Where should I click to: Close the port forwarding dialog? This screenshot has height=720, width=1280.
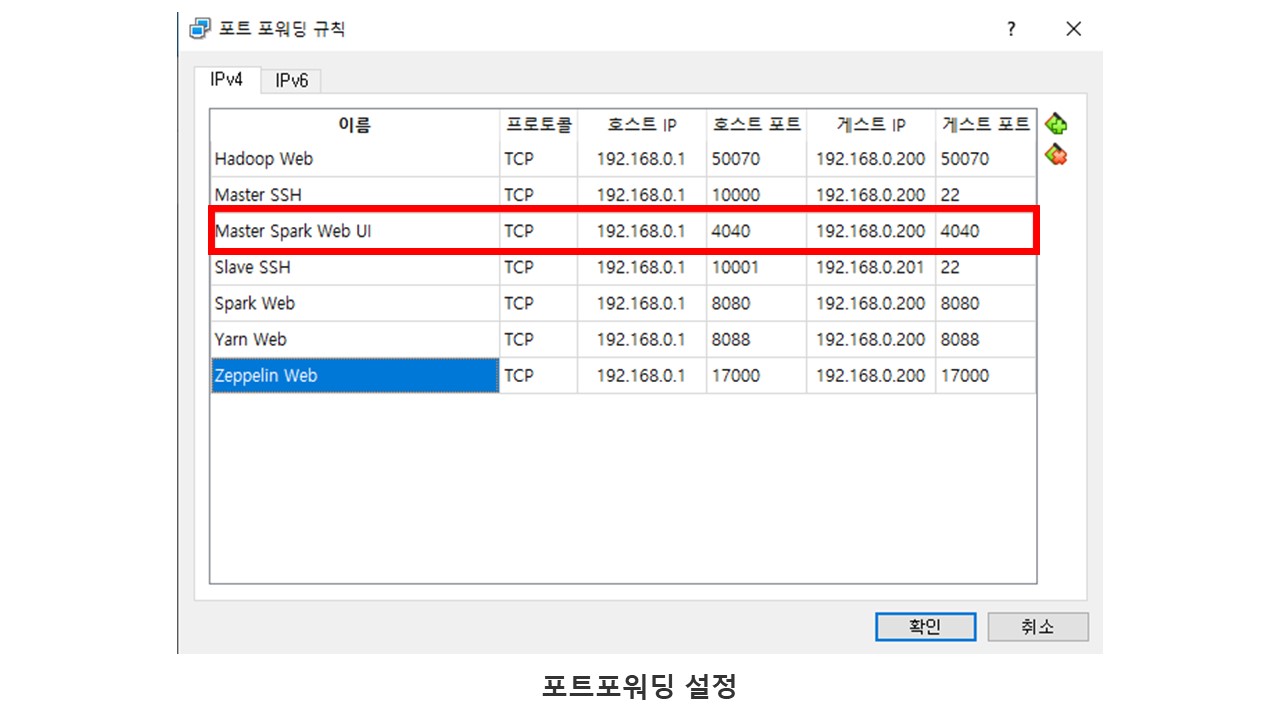click(1074, 29)
